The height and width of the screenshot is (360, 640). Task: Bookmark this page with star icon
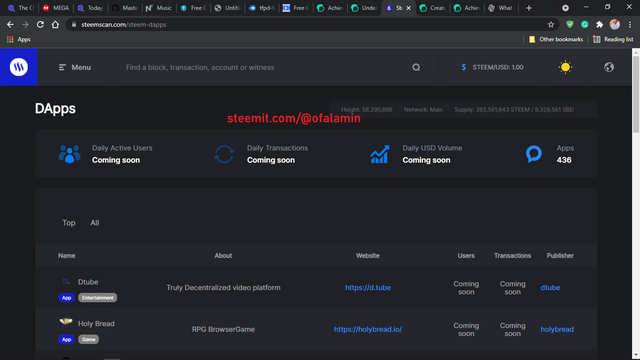[551, 24]
